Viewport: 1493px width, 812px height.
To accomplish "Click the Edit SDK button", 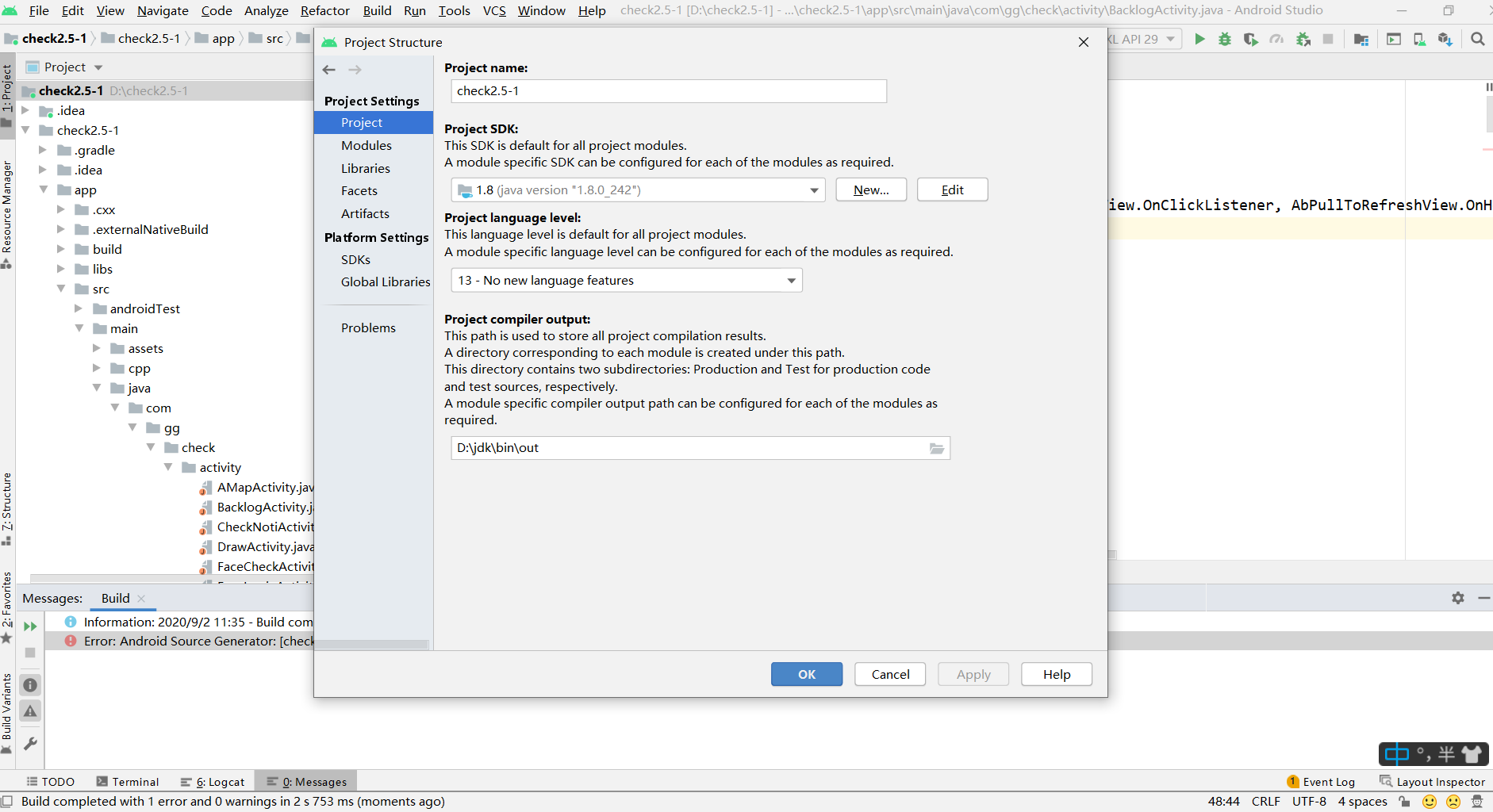I will [x=953, y=190].
